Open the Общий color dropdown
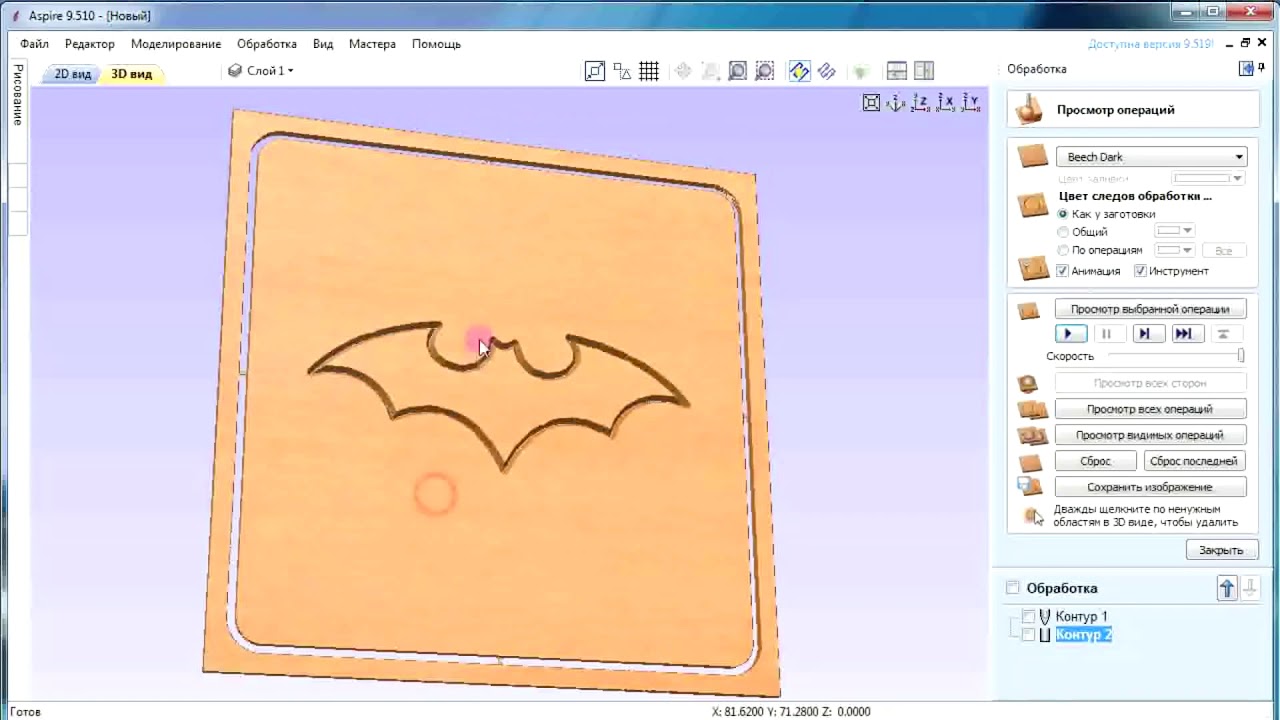Screen dimensions: 1280x720 (x=1174, y=232)
